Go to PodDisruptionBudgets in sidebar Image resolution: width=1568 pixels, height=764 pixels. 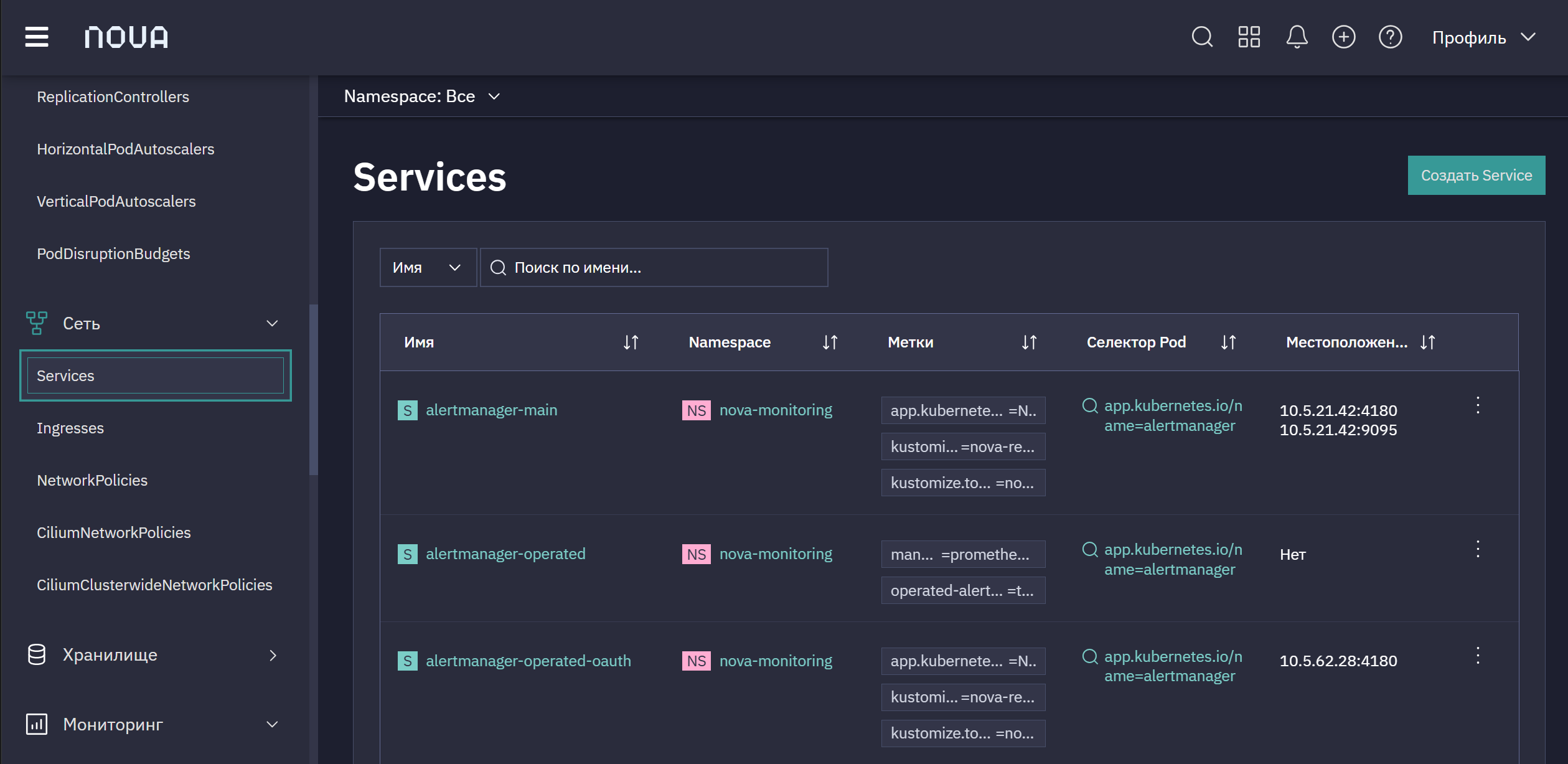point(113,254)
